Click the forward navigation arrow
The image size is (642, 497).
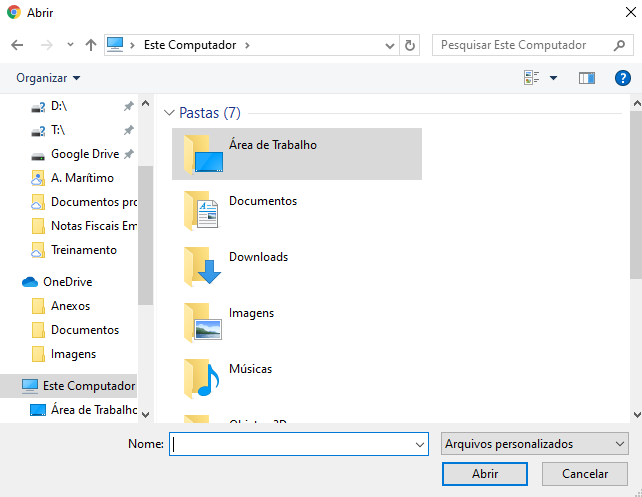(47, 45)
